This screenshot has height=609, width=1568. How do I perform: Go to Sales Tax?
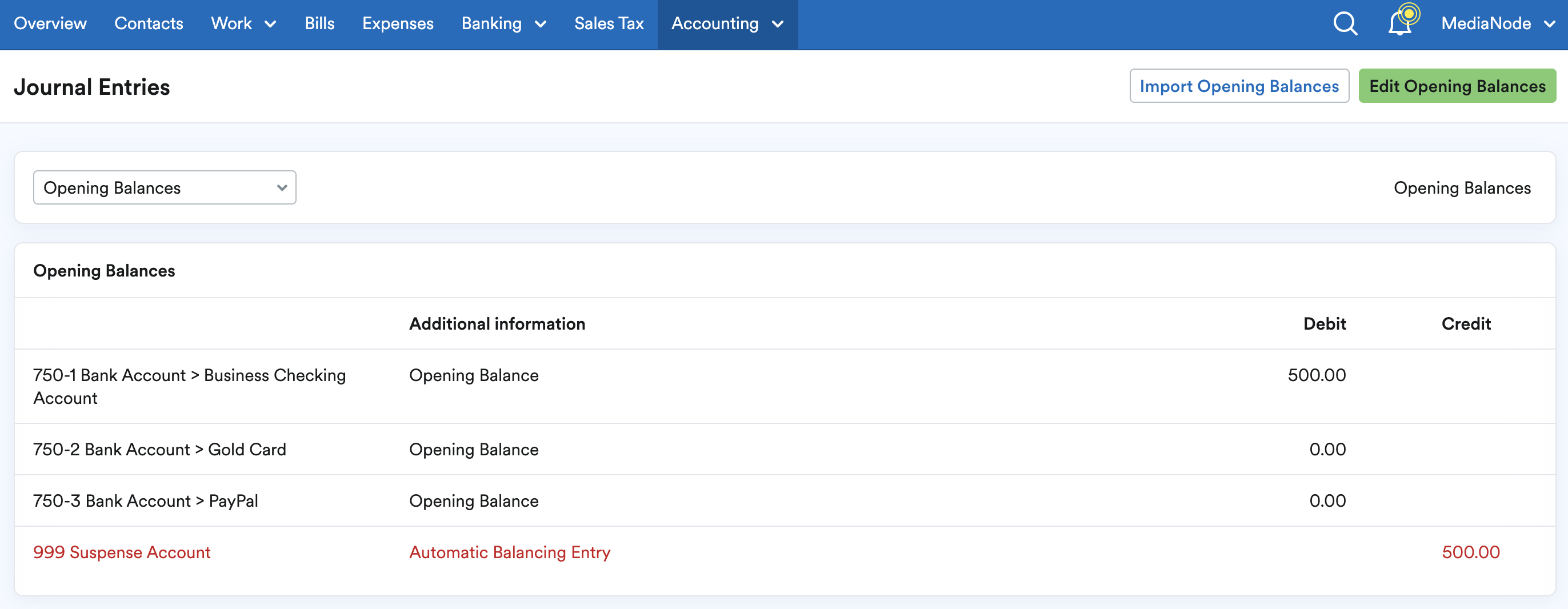(609, 24)
